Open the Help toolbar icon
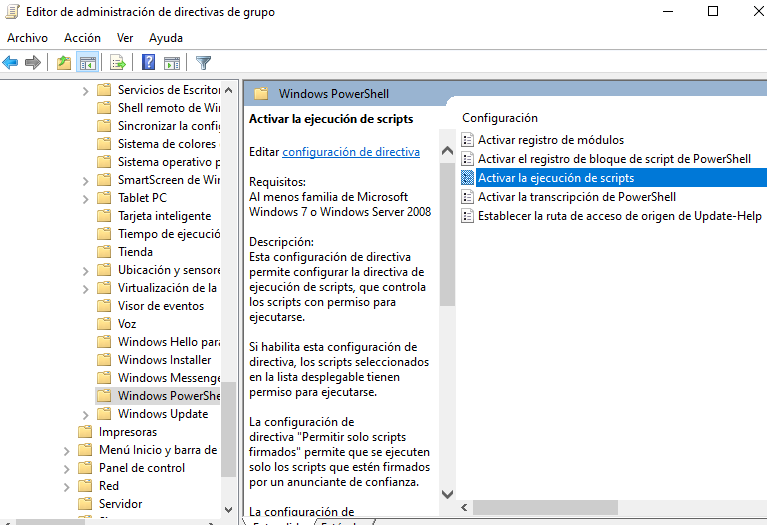This screenshot has width=767, height=525. point(148,62)
